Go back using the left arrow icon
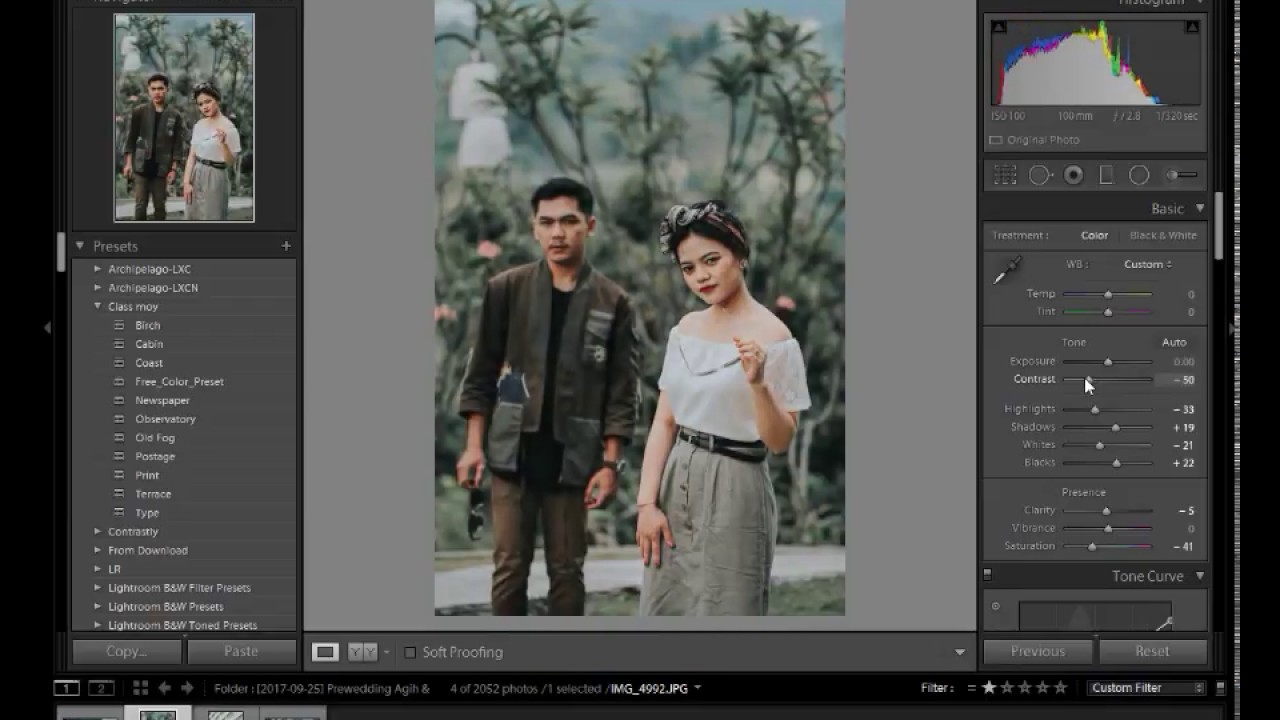Screen dimensions: 1280x720 (165, 688)
